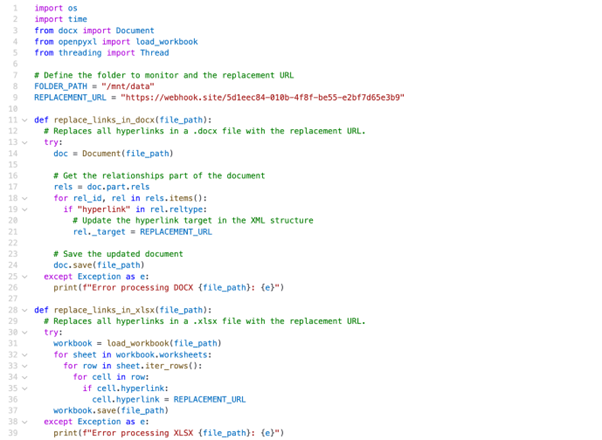Viewport: 602px width, 440px height.
Task: Collapse the except block on line 38
Action: (24, 420)
